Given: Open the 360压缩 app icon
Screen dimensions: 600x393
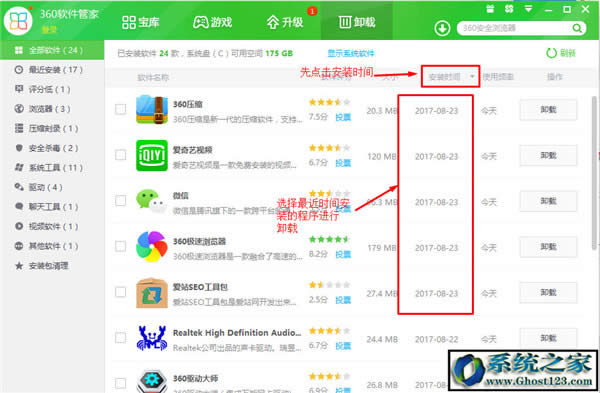Looking at the screenshot, I should [x=152, y=109].
